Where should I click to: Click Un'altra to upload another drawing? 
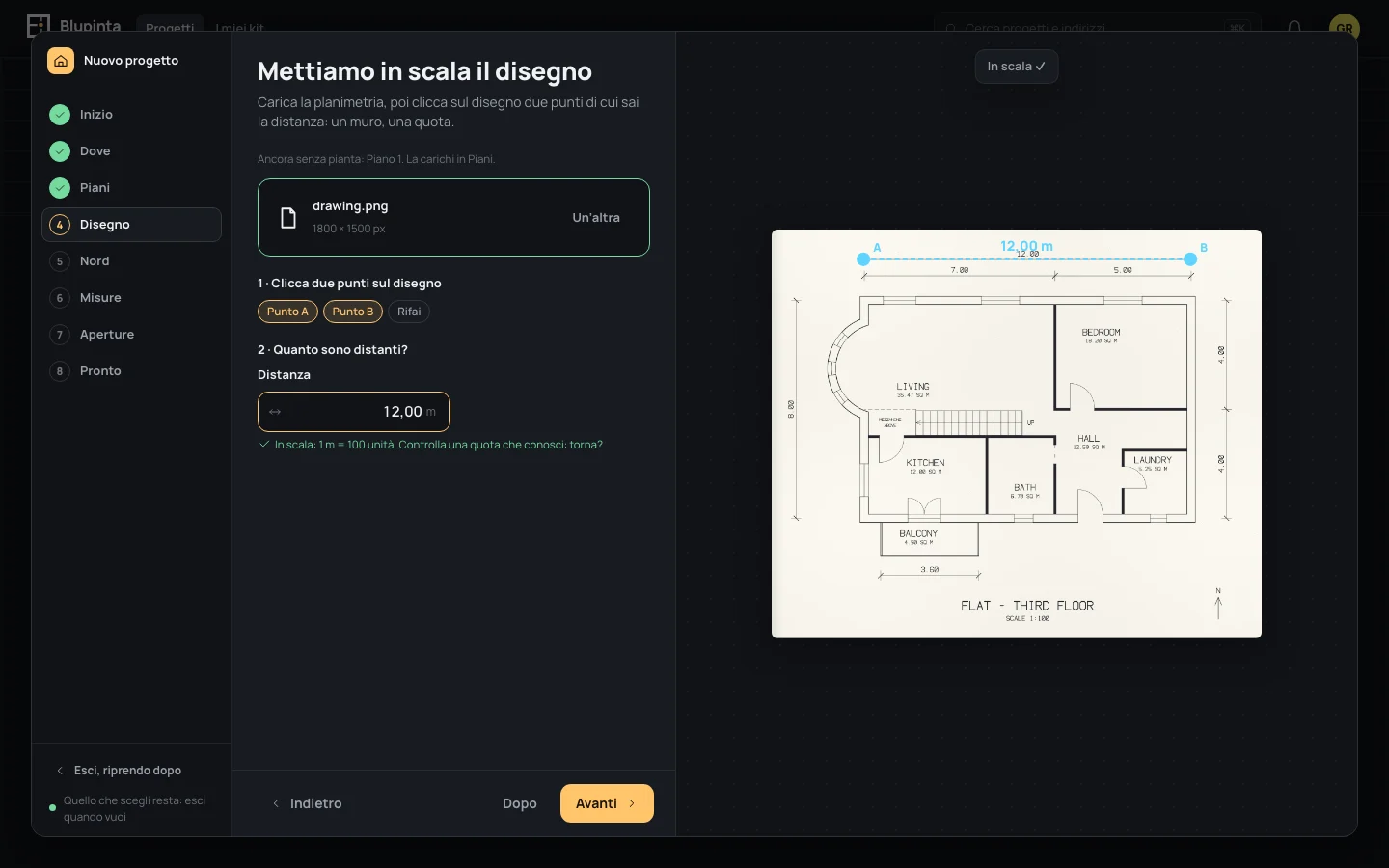coord(596,218)
